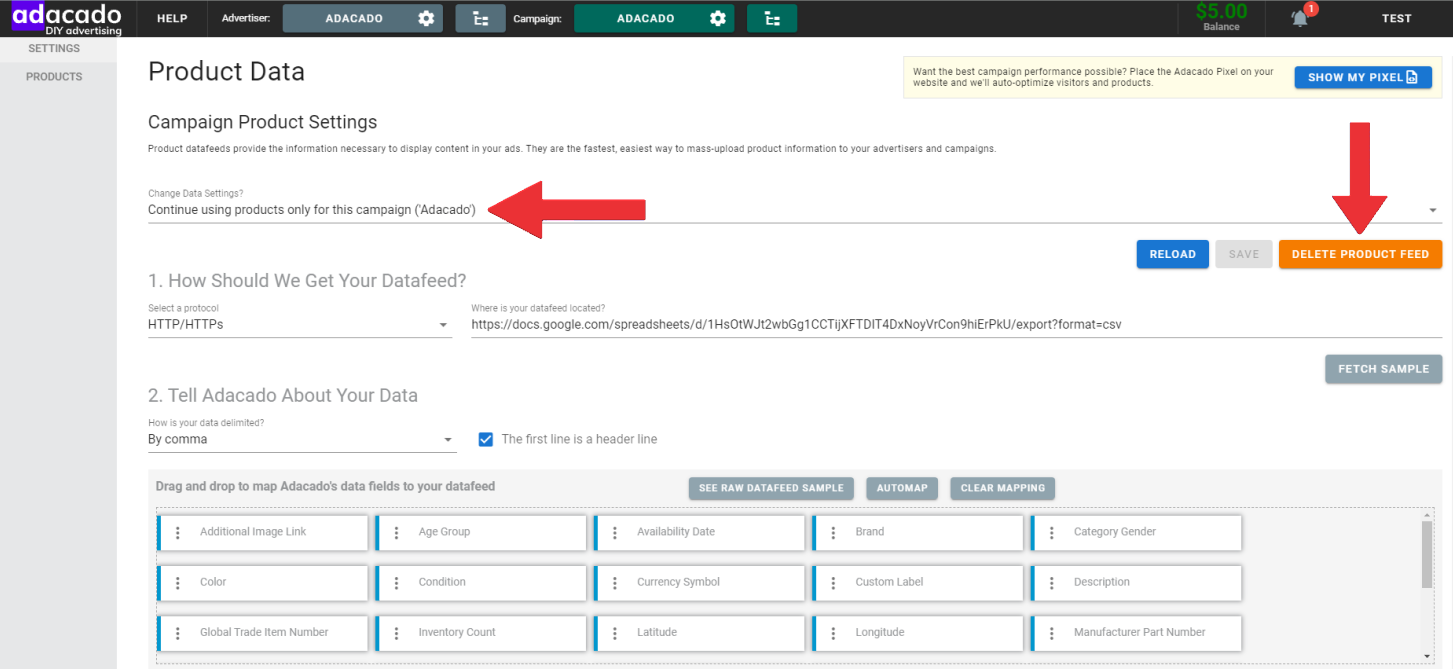1453x669 pixels.
Task: Open Advertiser Adacado settings gear
Action: pyautogui.click(x=426, y=18)
